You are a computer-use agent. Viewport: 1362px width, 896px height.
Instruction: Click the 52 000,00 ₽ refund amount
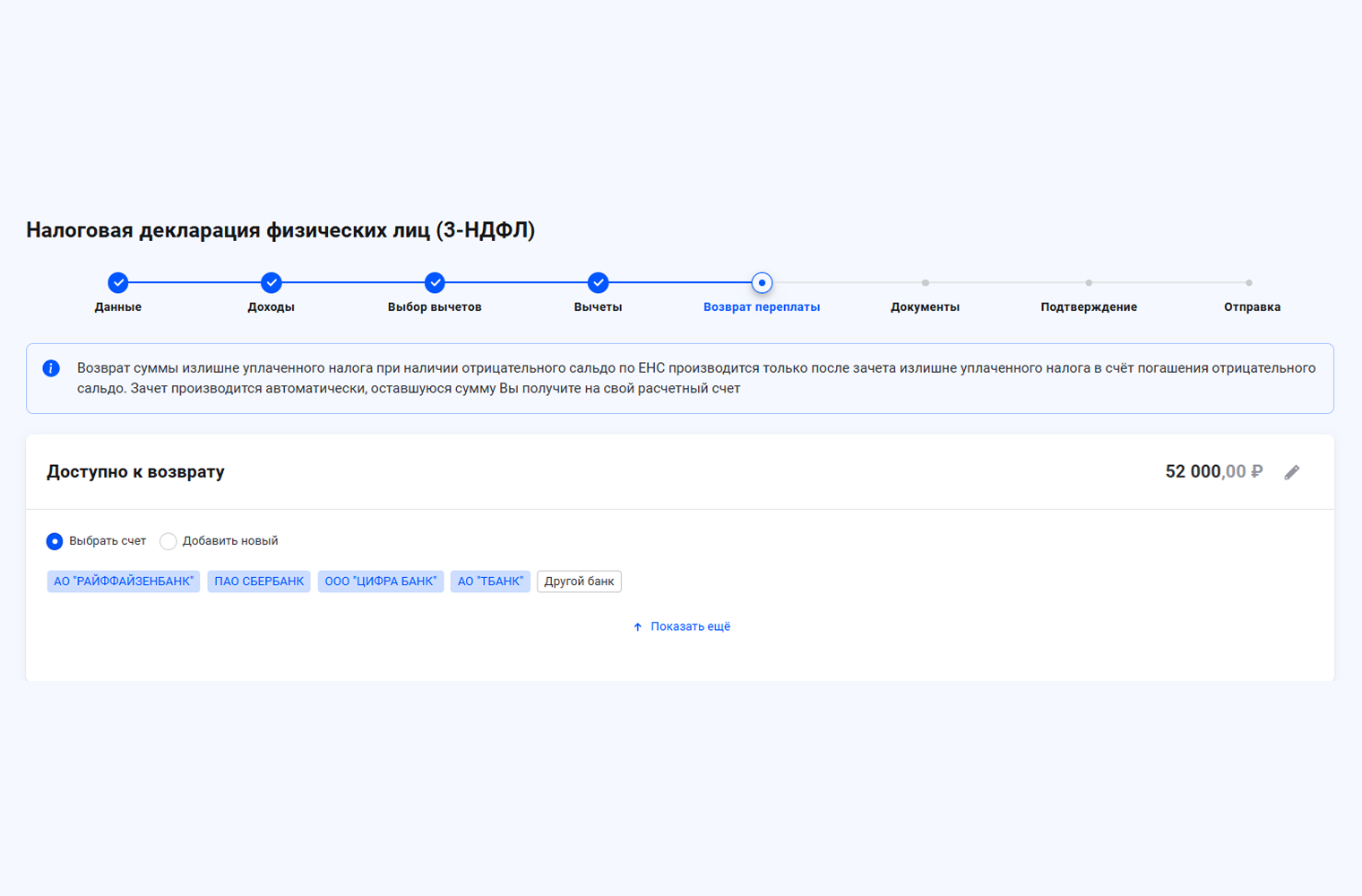click(1213, 472)
